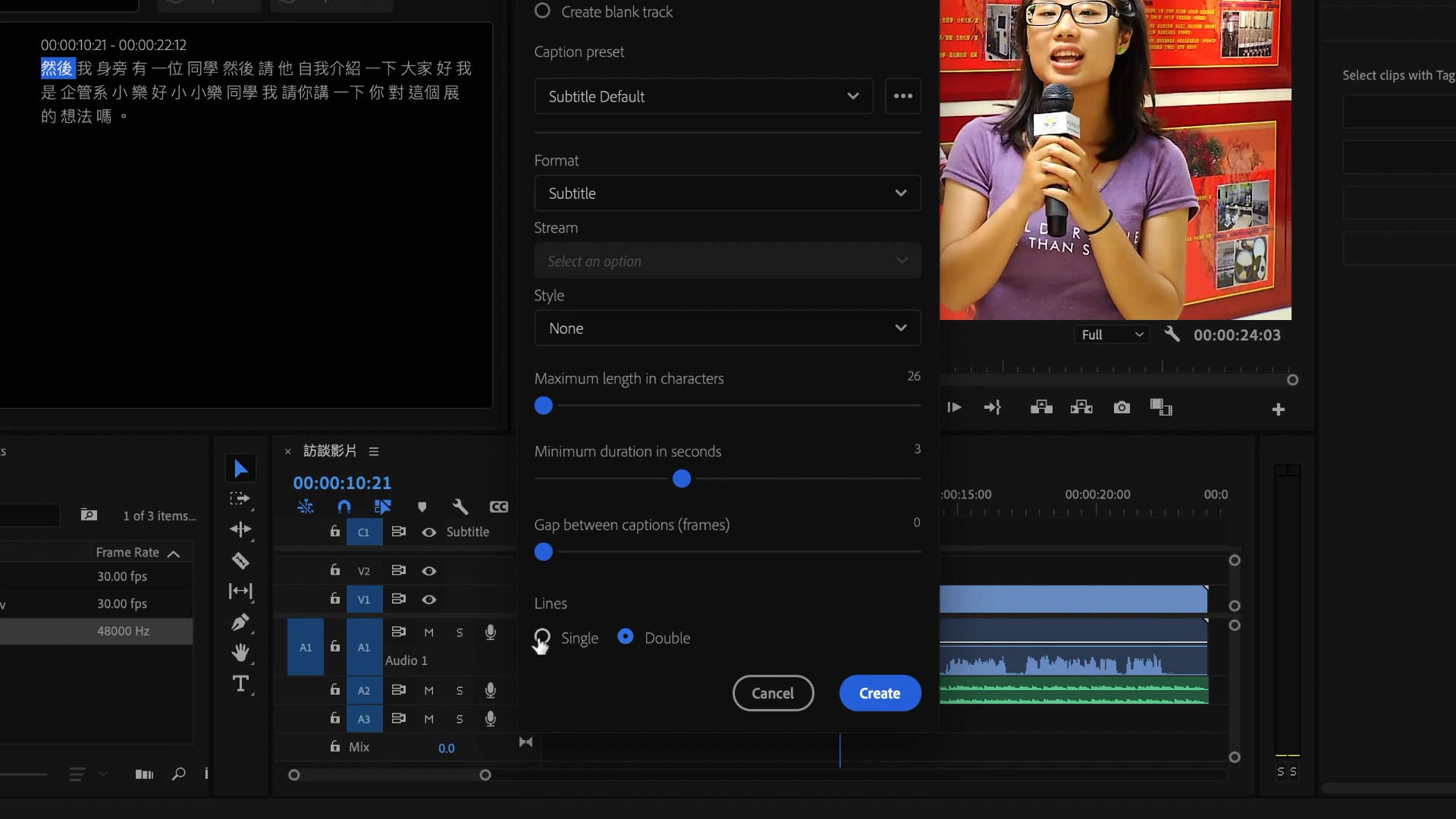Click the Export Frame camera icon
The width and height of the screenshot is (1456, 819).
1122,408
